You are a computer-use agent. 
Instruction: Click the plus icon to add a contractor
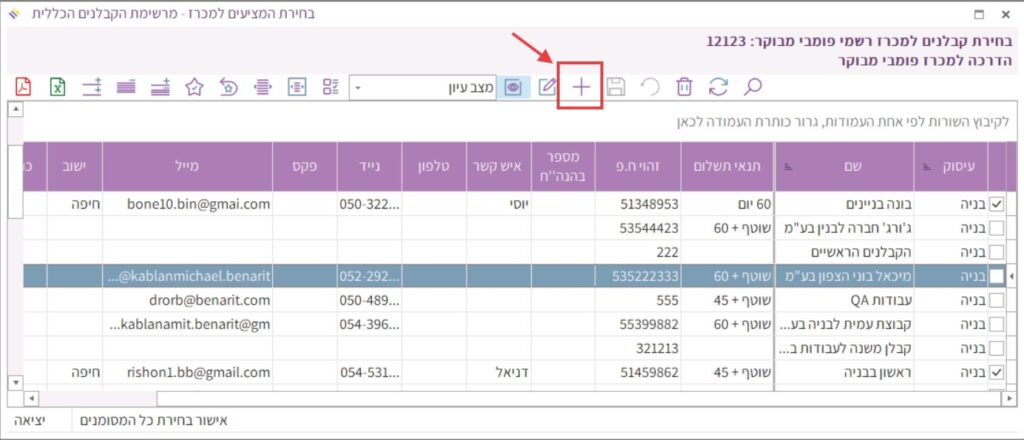coord(580,87)
